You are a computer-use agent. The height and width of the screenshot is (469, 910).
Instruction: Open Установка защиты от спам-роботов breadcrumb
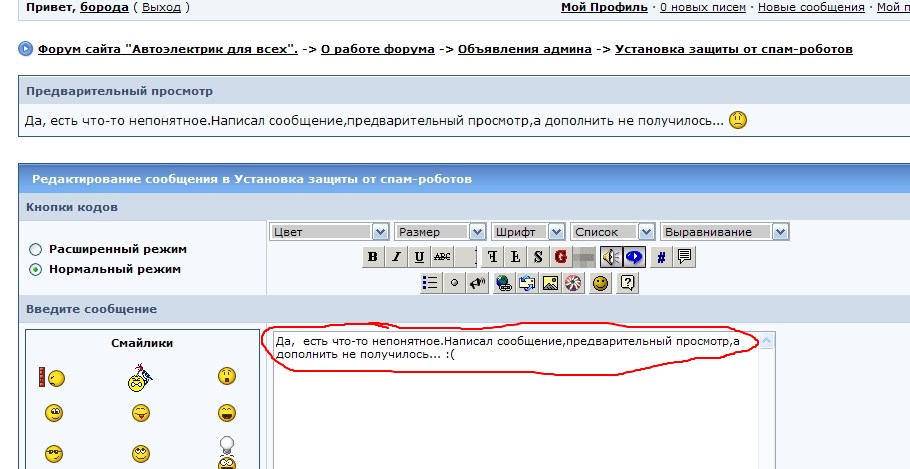point(734,49)
